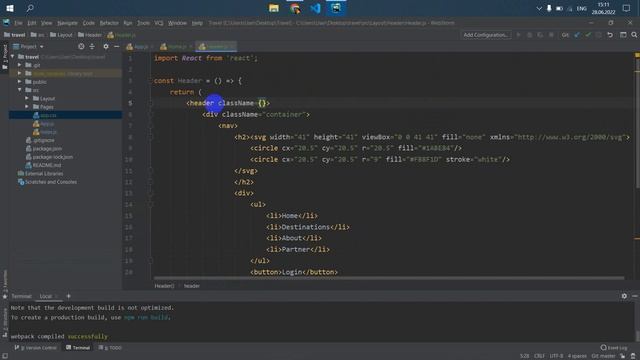Open File Explorer from taskbar
Image resolution: width=640 pixels, height=360 pixels.
273,8
